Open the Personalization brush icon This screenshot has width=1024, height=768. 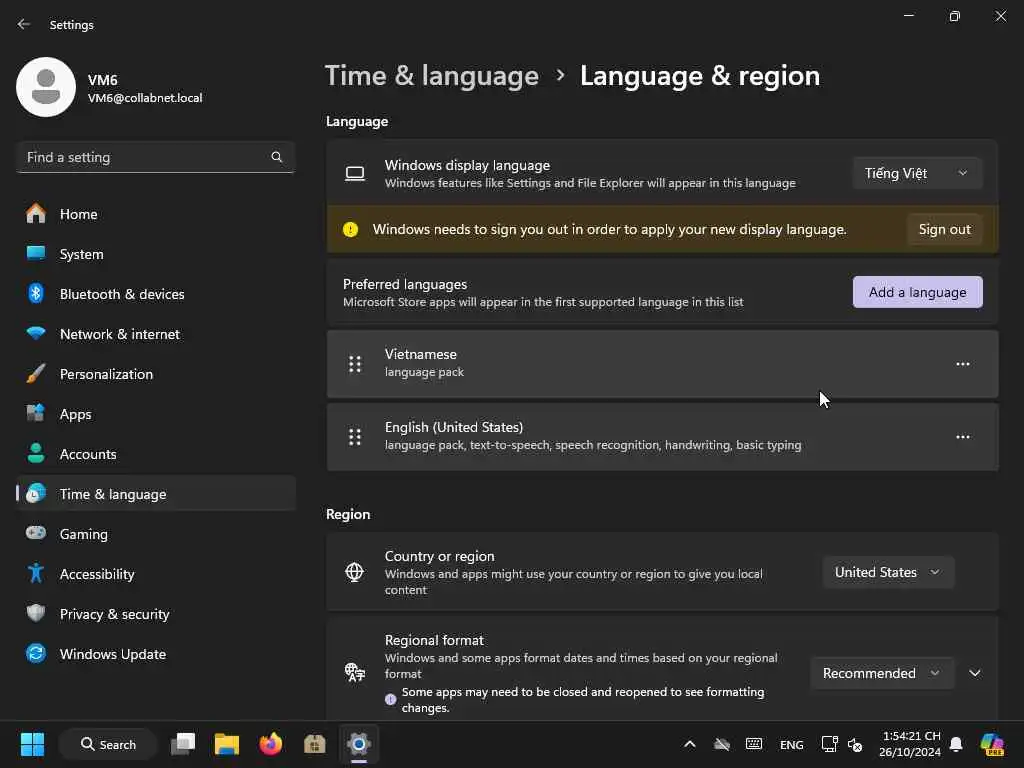(x=36, y=374)
